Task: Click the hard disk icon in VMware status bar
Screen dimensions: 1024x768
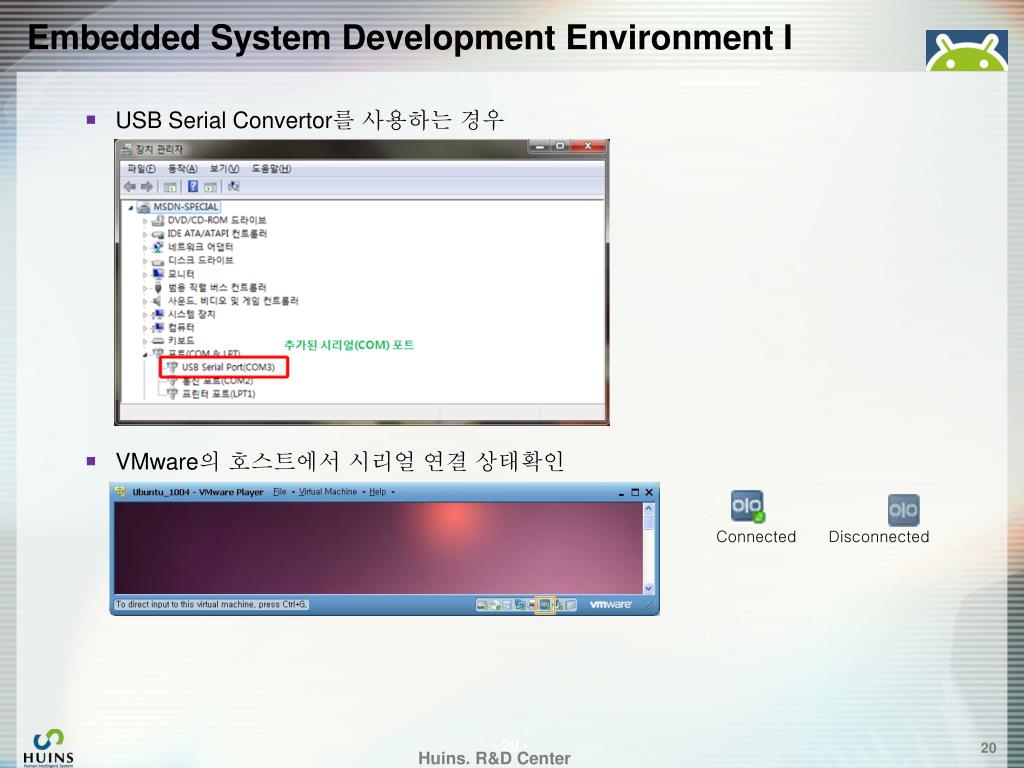Action: click(482, 605)
